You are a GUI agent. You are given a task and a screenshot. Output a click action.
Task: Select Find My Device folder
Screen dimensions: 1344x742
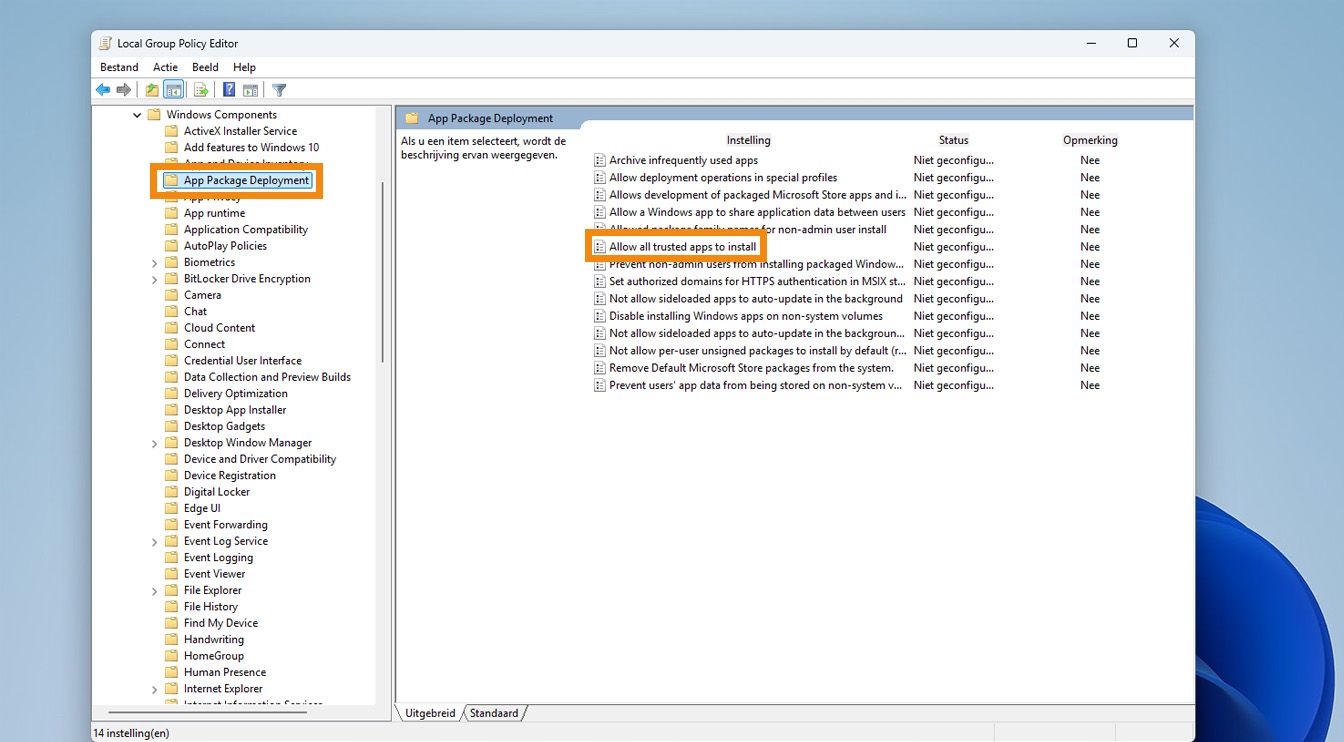220,623
